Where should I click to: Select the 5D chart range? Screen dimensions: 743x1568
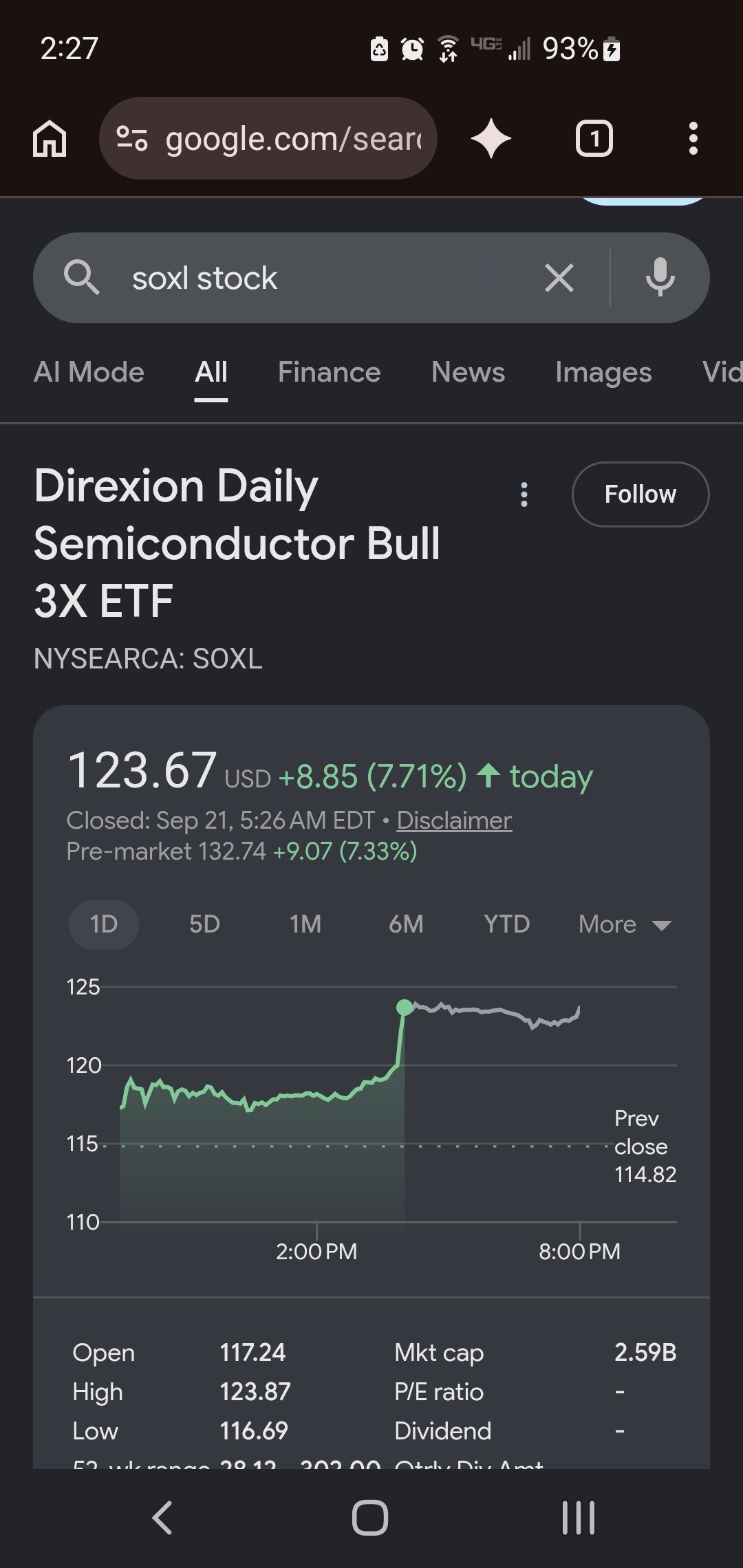(x=204, y=924)
